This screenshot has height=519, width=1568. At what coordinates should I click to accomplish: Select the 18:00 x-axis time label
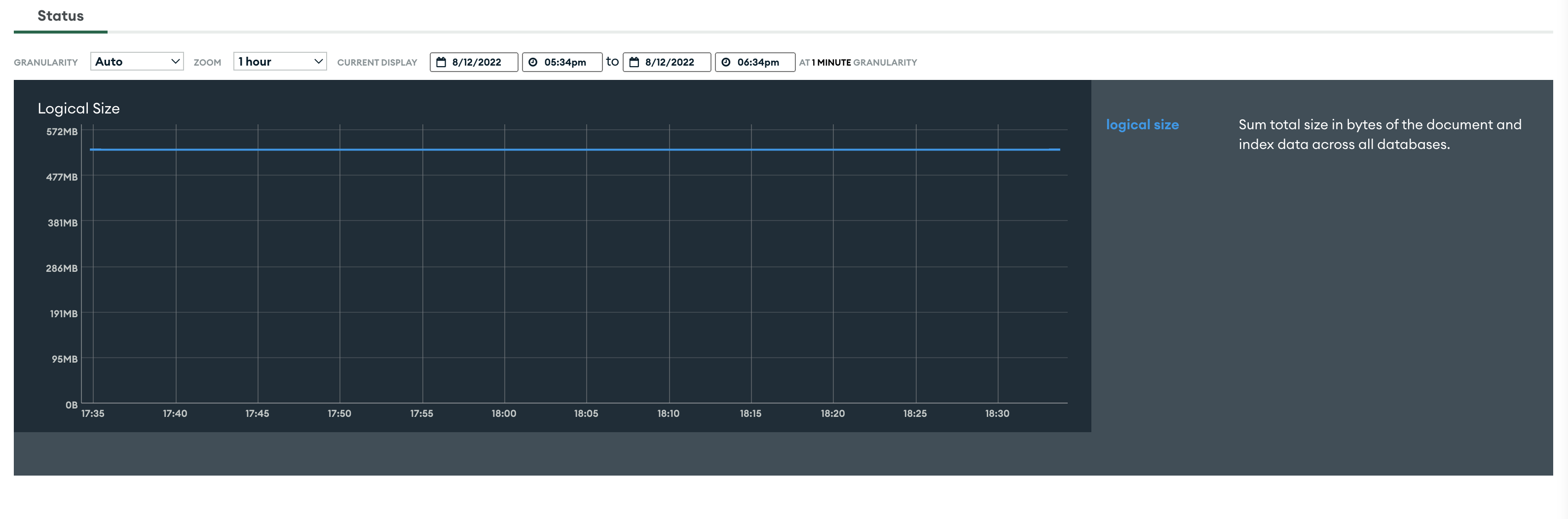click(503, 413)
